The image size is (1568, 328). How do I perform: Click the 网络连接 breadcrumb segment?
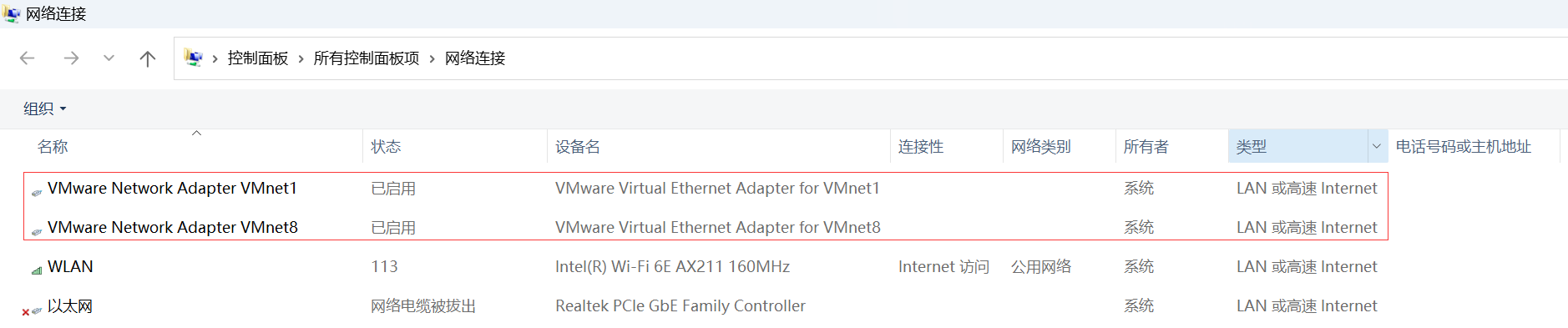coord(475,58)
